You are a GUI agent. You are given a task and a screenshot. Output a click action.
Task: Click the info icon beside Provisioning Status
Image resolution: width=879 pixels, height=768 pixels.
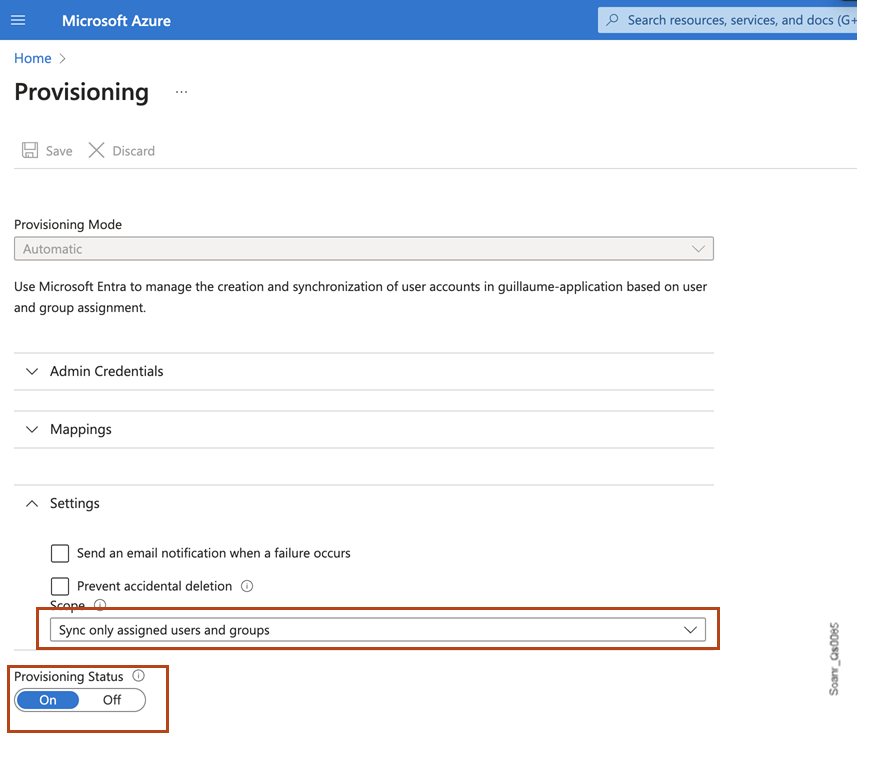tap(138, 676)
